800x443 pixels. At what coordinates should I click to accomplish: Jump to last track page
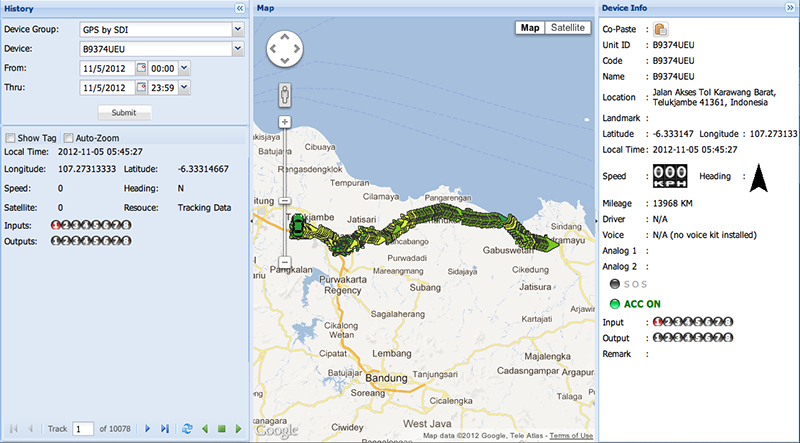click(x=165, y=428)
